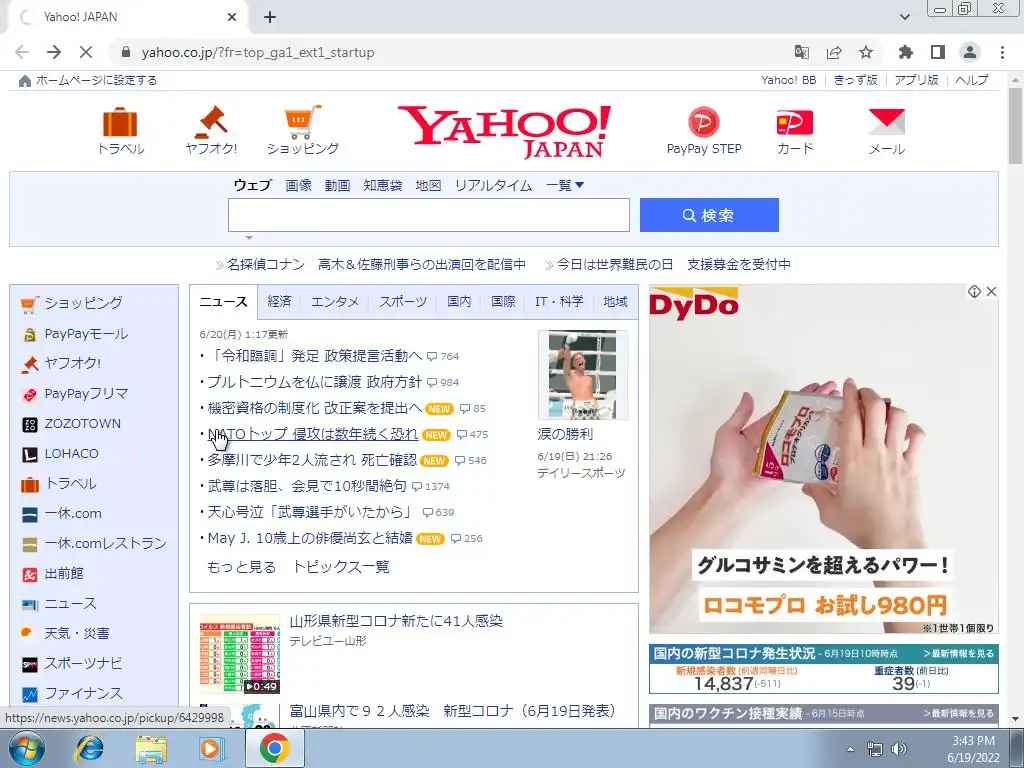Open a new browser tab with plus
The width and height of the screenshot is (1024, 768).
tap(270, 17)
